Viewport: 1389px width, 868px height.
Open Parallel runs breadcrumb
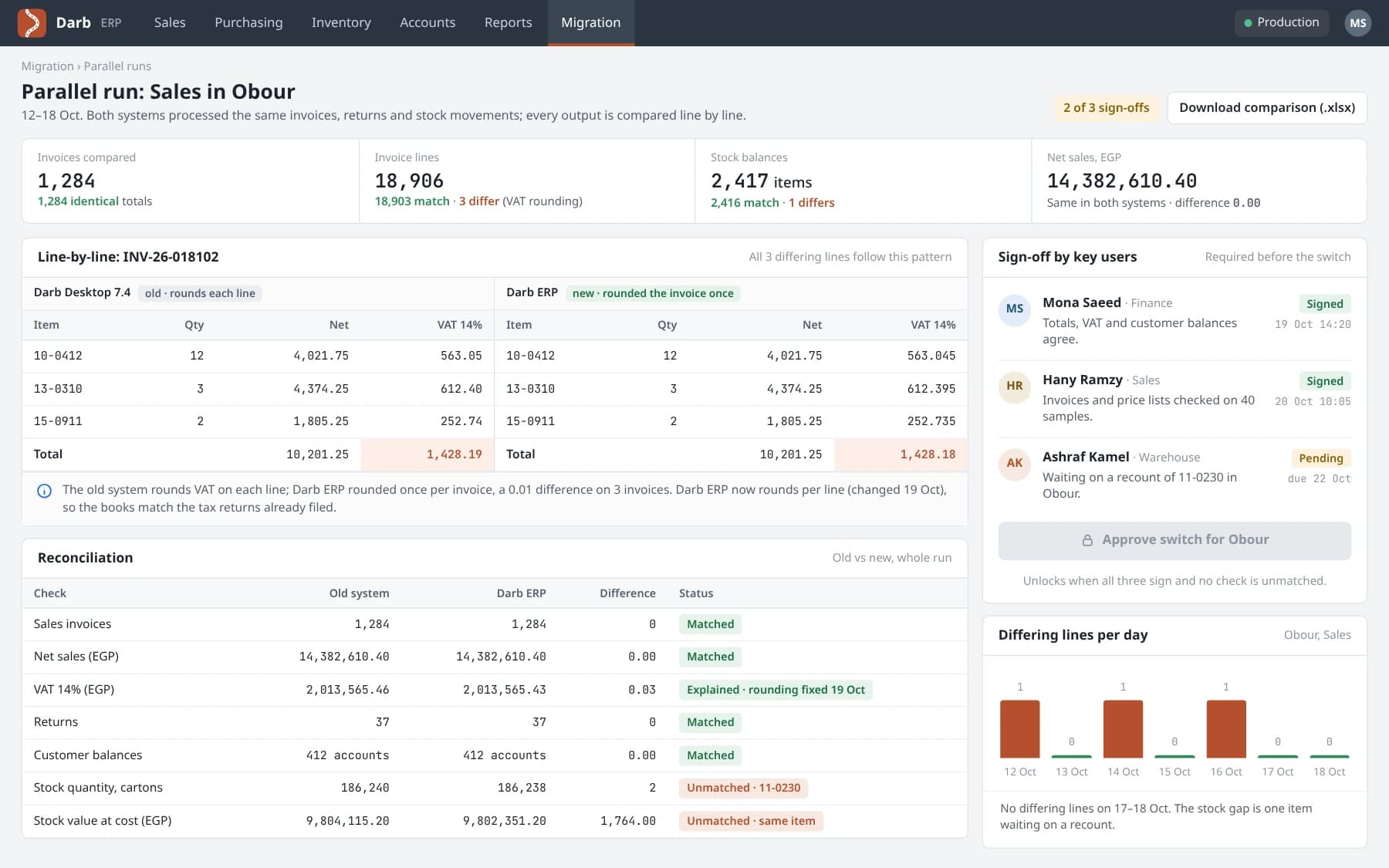tap(117, 66)
